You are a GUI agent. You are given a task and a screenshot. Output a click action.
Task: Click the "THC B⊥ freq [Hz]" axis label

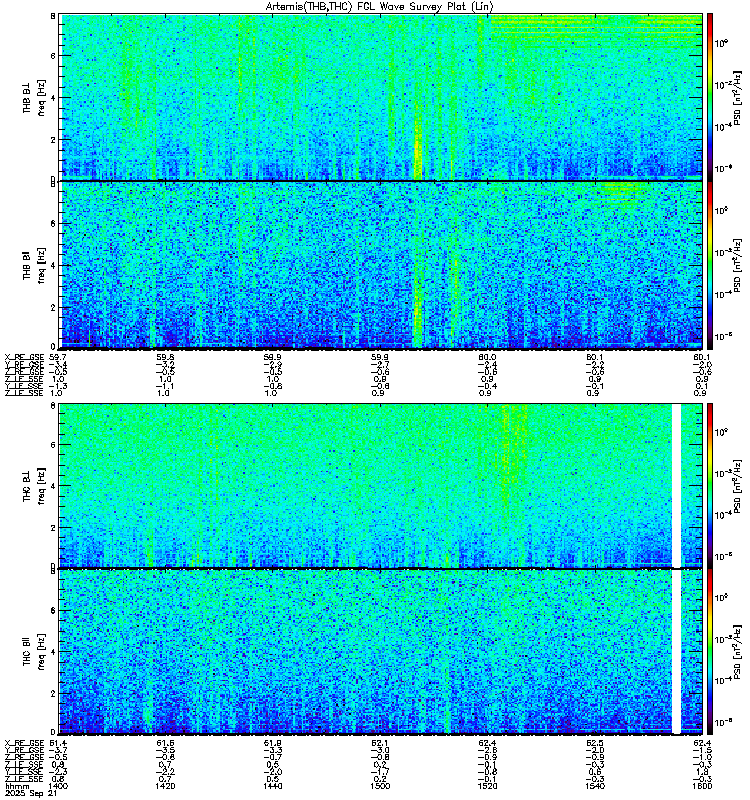click(34, 485)
